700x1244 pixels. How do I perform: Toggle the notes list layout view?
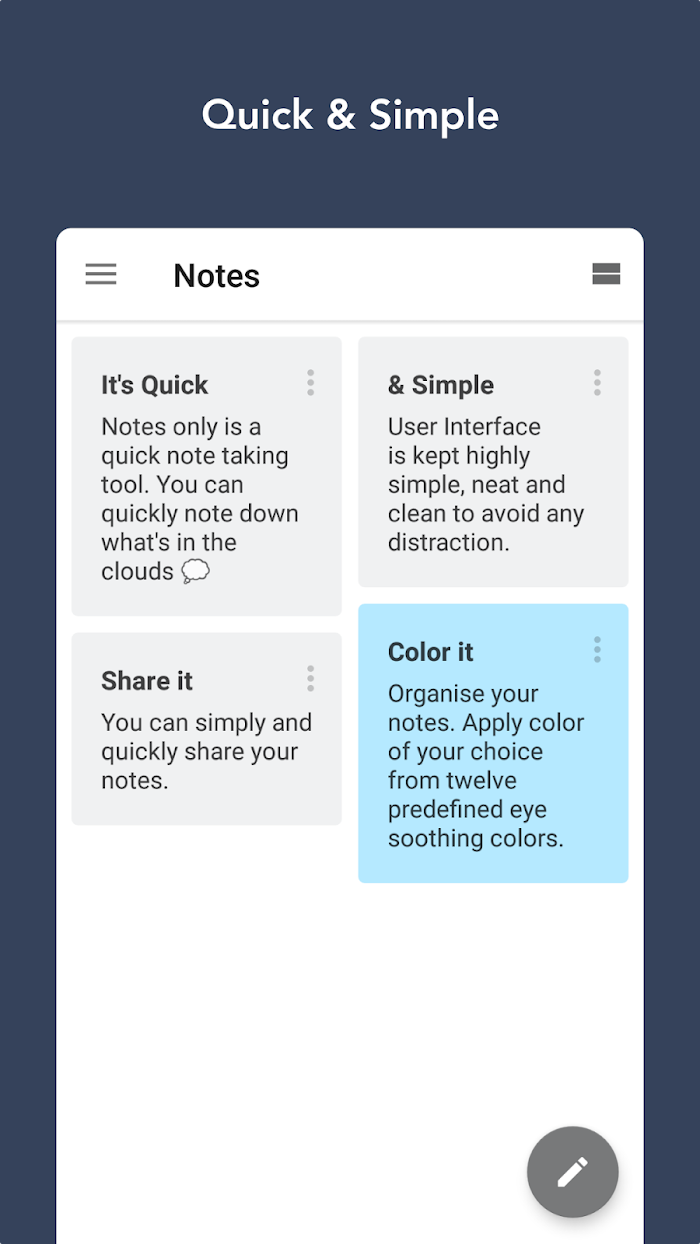[606, 274]
